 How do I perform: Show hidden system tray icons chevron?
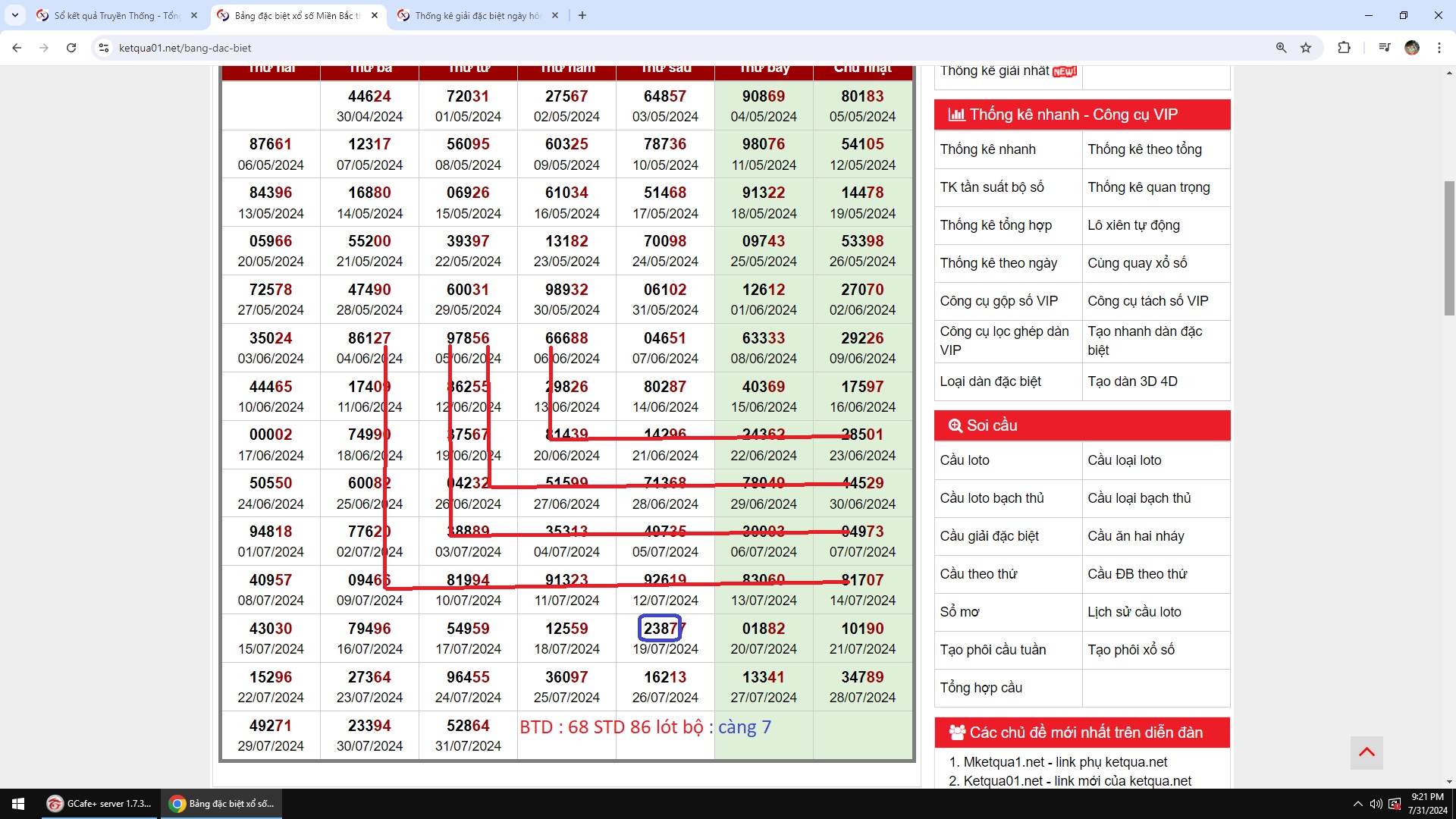[x=1357, y=804]
